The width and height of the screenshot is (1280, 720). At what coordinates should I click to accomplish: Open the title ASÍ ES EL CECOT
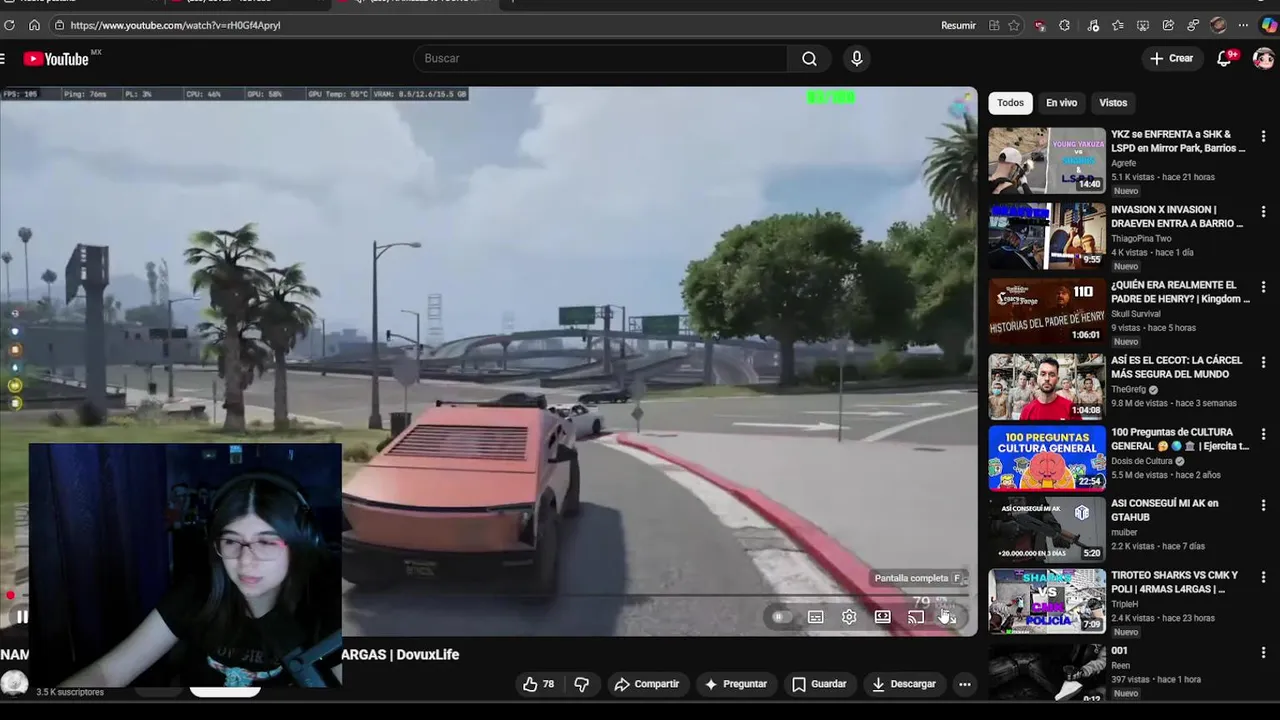click(x=1177, y=367)
